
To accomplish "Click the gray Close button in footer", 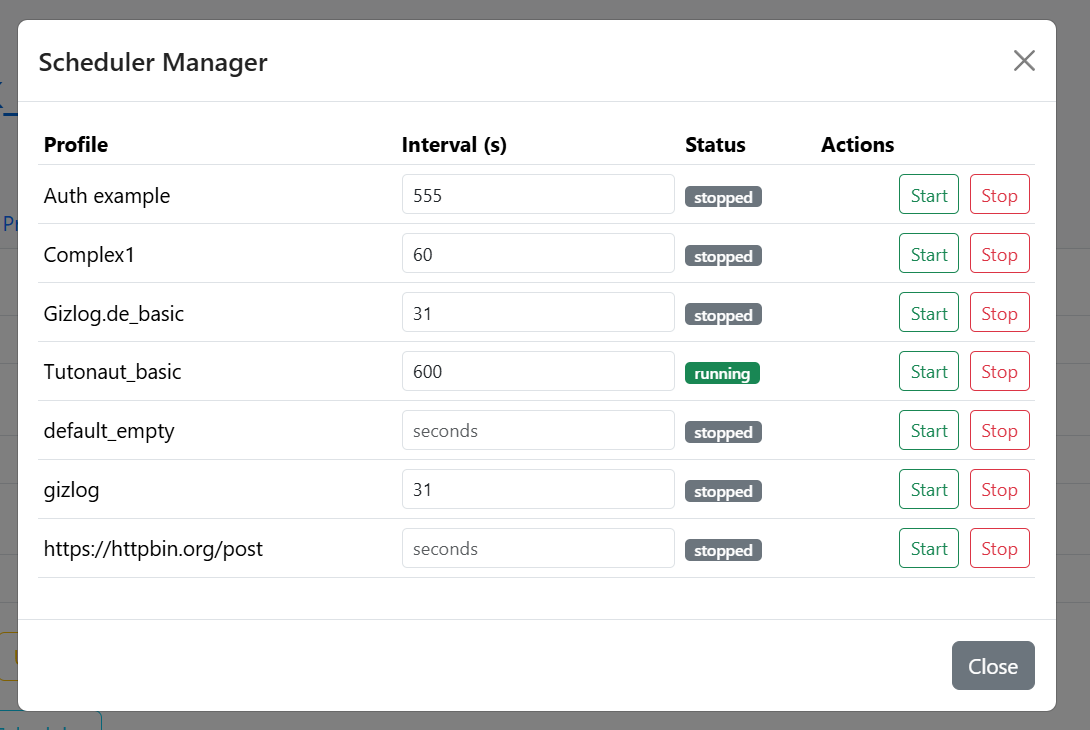I will click(992, 666).
